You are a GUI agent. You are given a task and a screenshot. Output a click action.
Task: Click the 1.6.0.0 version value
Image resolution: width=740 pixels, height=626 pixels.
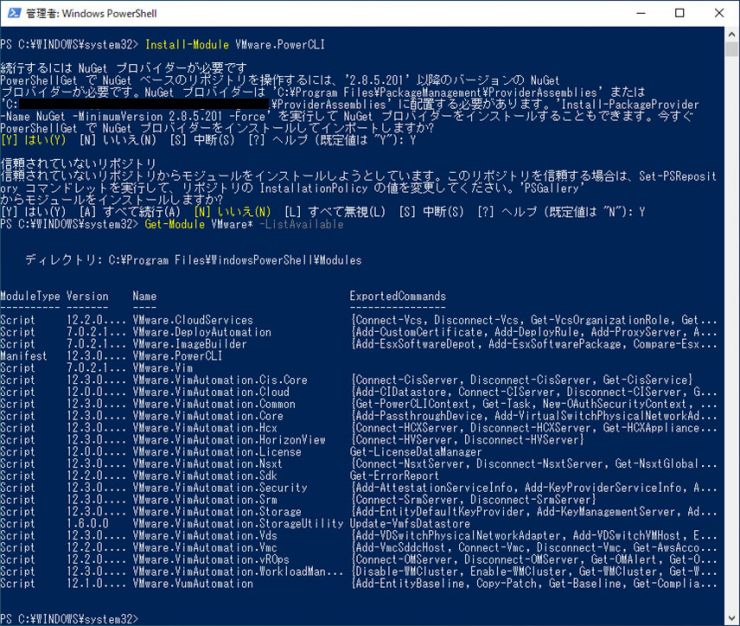[x=87, y=524]
